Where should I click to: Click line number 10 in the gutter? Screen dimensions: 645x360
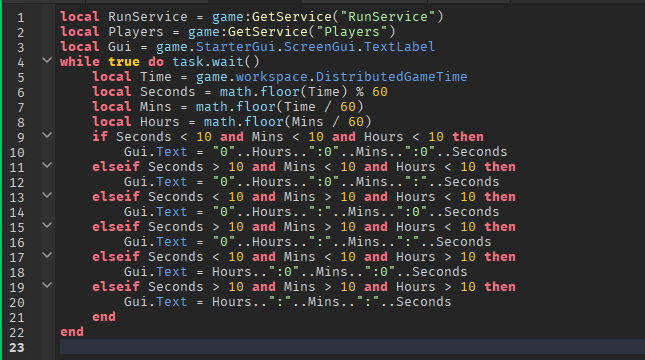click(17, 153)
